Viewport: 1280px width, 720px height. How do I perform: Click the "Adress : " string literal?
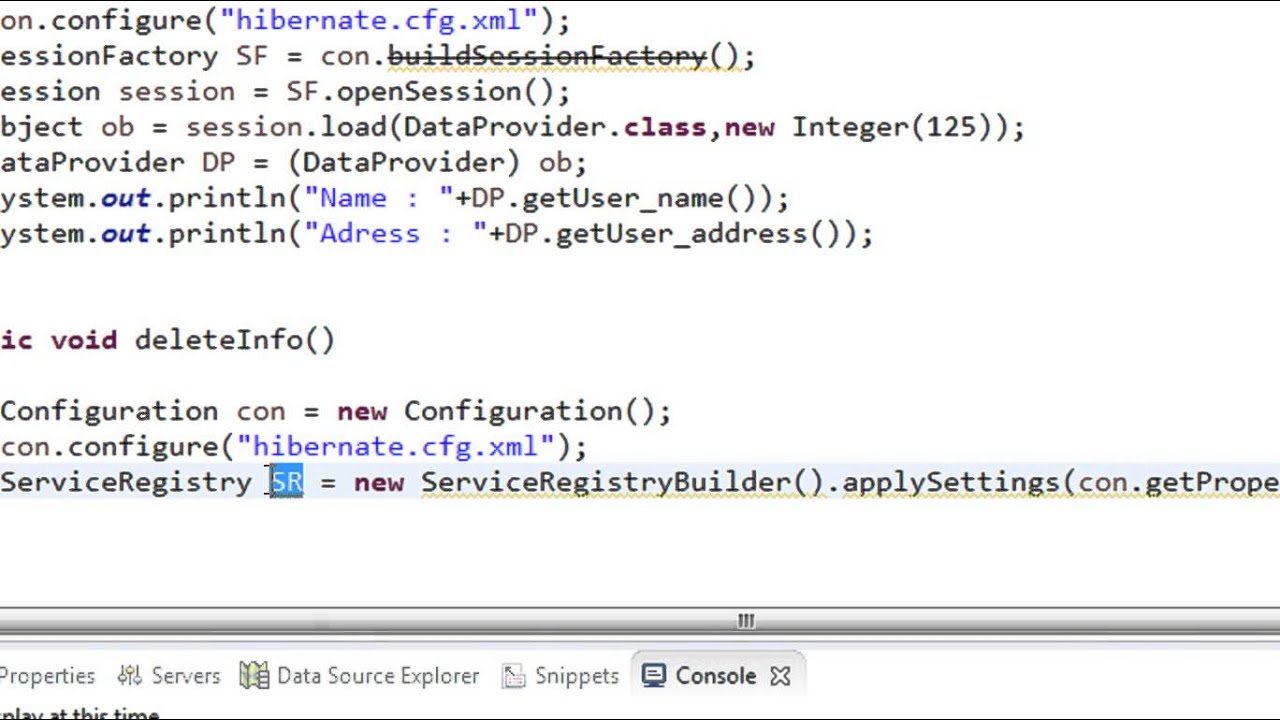[396, 234]
